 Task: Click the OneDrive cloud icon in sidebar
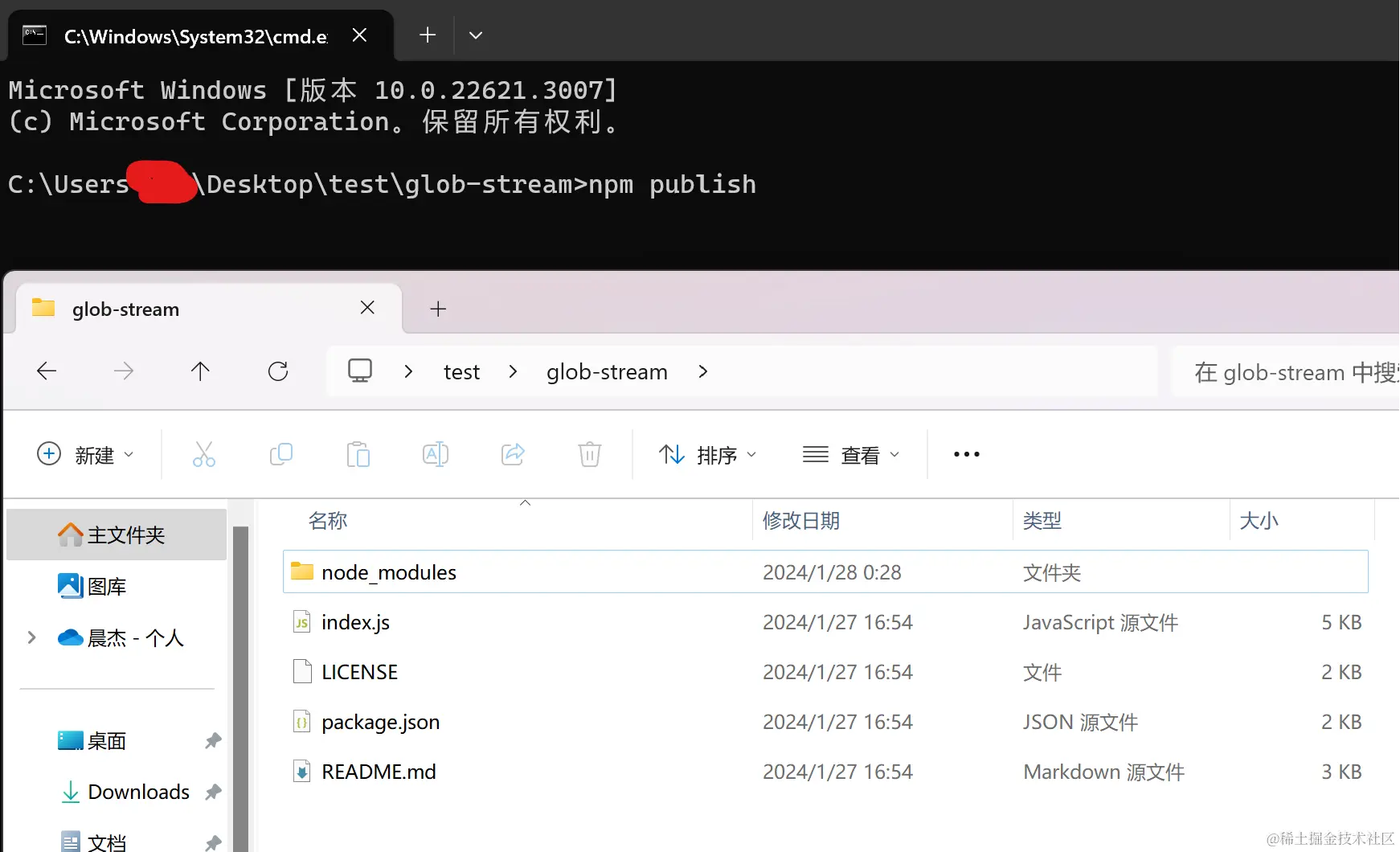click(71, 637)
